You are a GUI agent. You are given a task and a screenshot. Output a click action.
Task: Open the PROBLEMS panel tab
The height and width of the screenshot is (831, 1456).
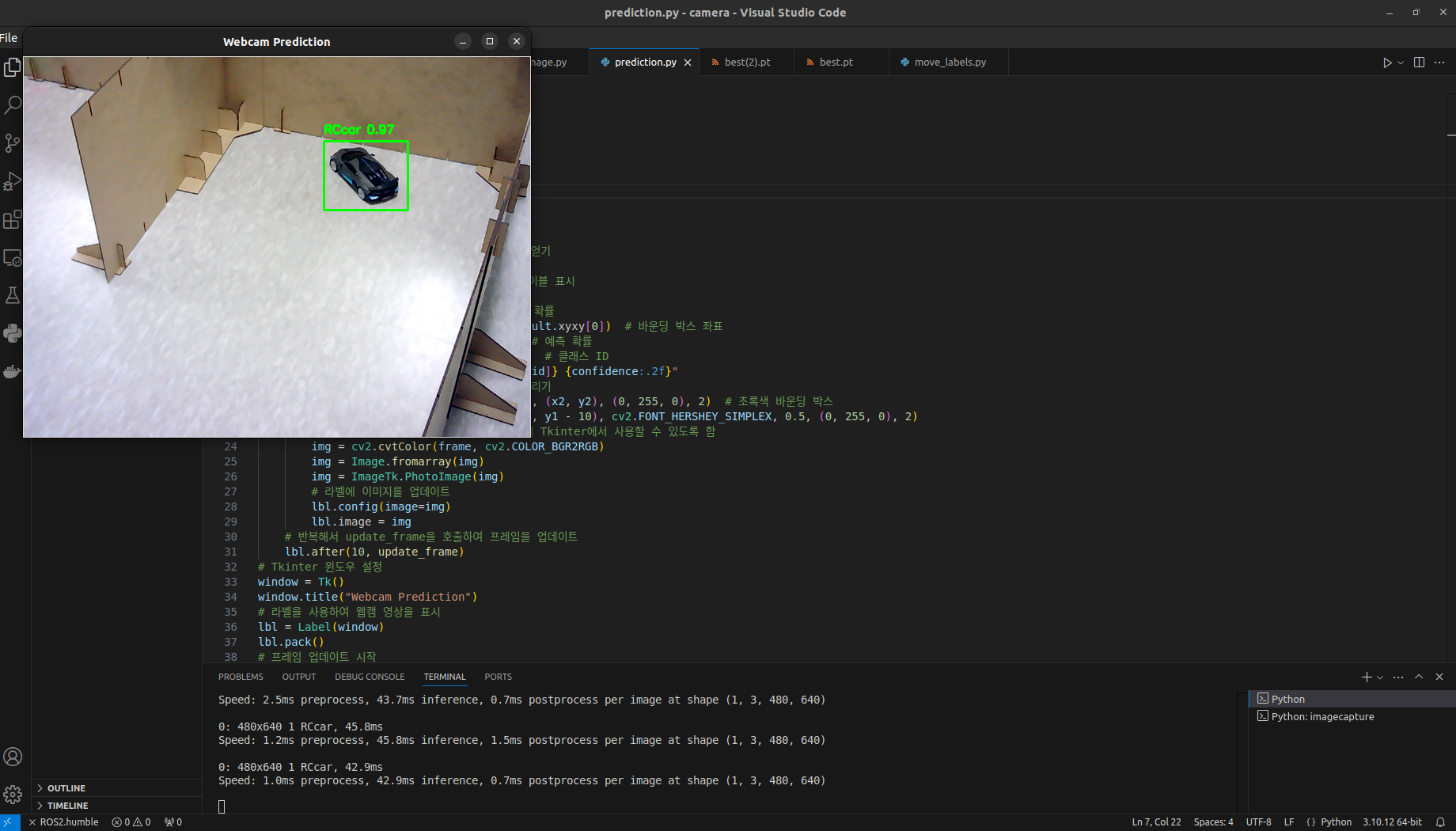241,677
